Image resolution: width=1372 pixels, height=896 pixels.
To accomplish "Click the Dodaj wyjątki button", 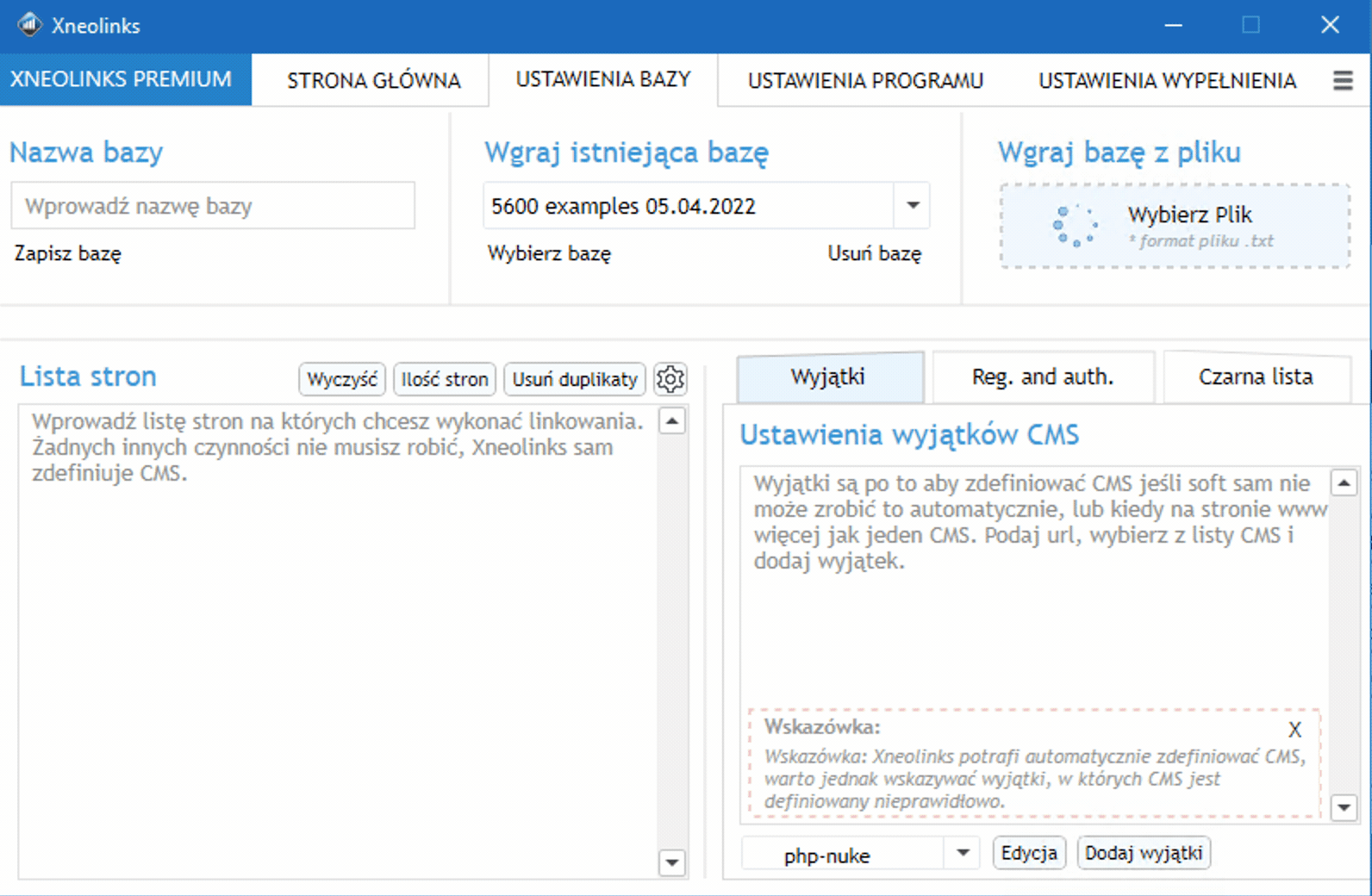I will coord(1144,853).
